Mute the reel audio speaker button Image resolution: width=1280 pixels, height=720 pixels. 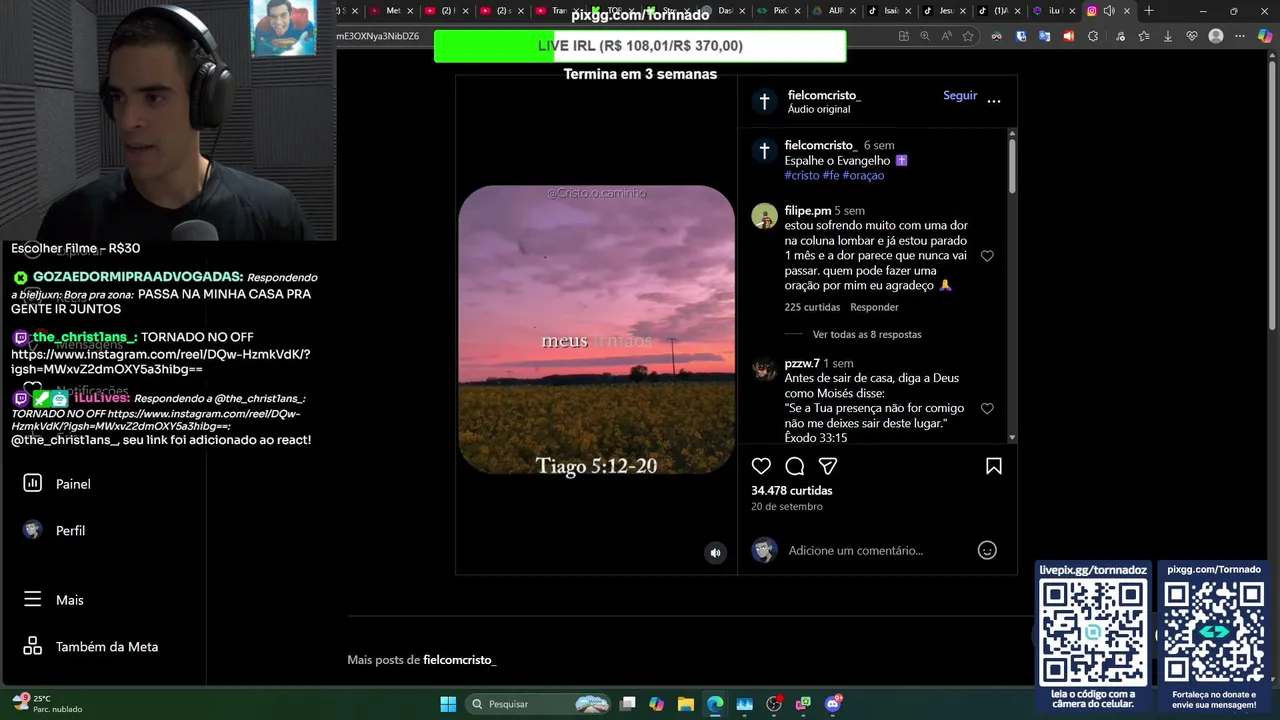715,553
